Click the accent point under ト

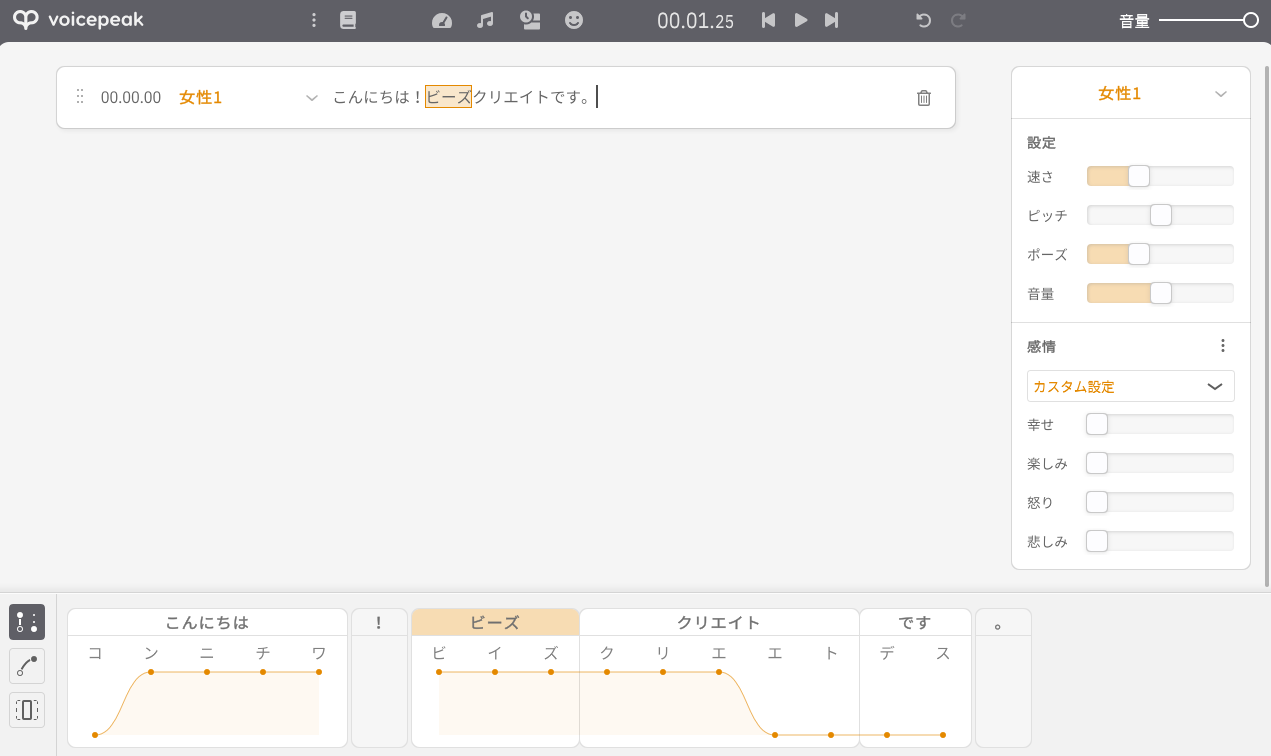coord(831,735)
